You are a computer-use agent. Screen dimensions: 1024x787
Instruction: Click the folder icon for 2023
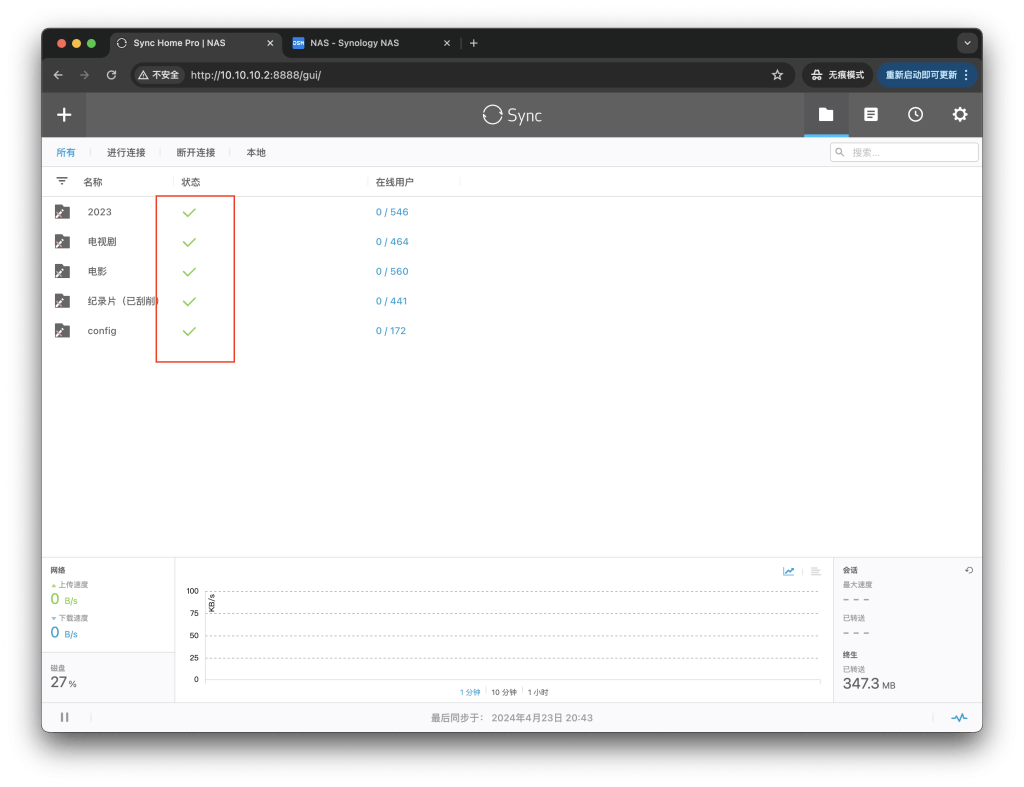coord(62,212)
